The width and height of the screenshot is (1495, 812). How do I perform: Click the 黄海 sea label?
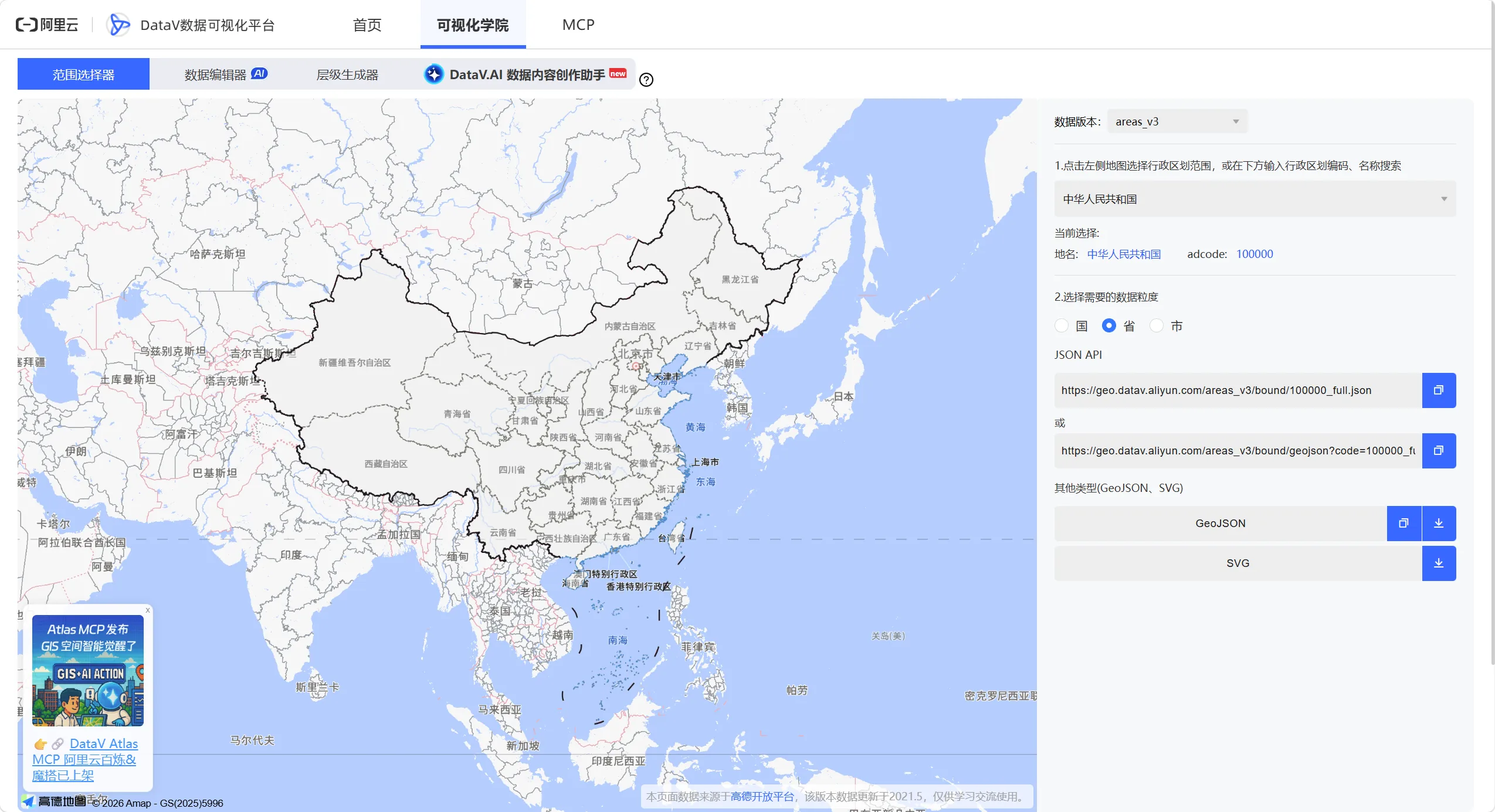[696, 427]
